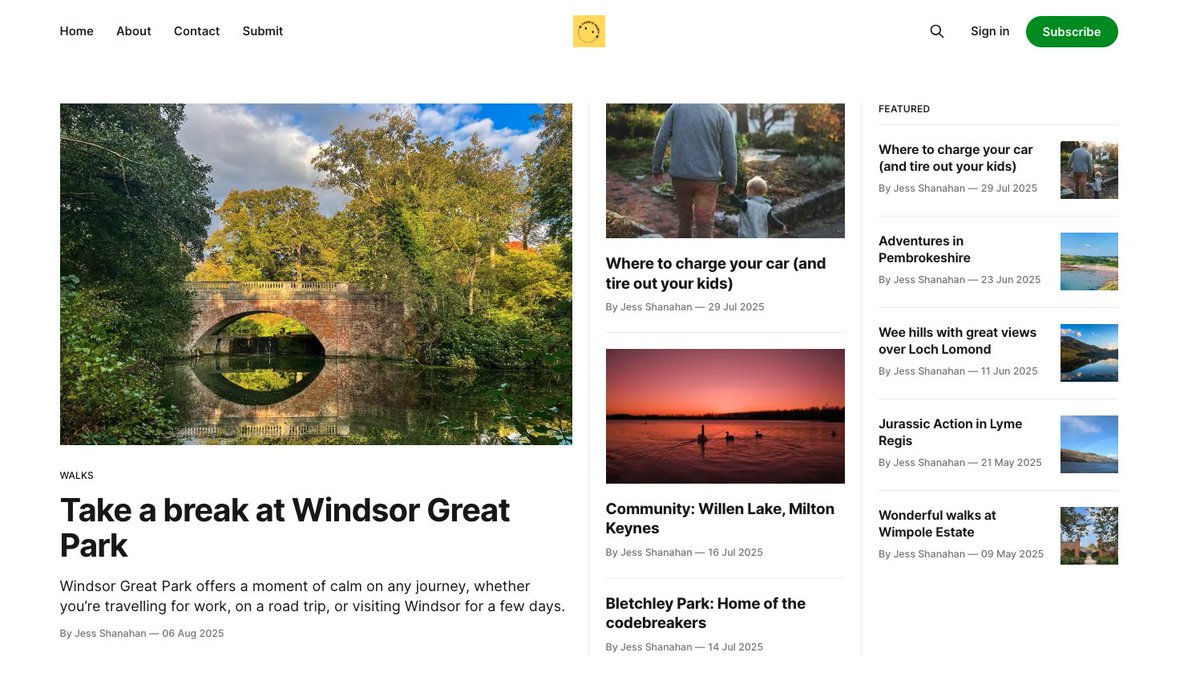Click the yellow smiley site logo

(589, 31)
